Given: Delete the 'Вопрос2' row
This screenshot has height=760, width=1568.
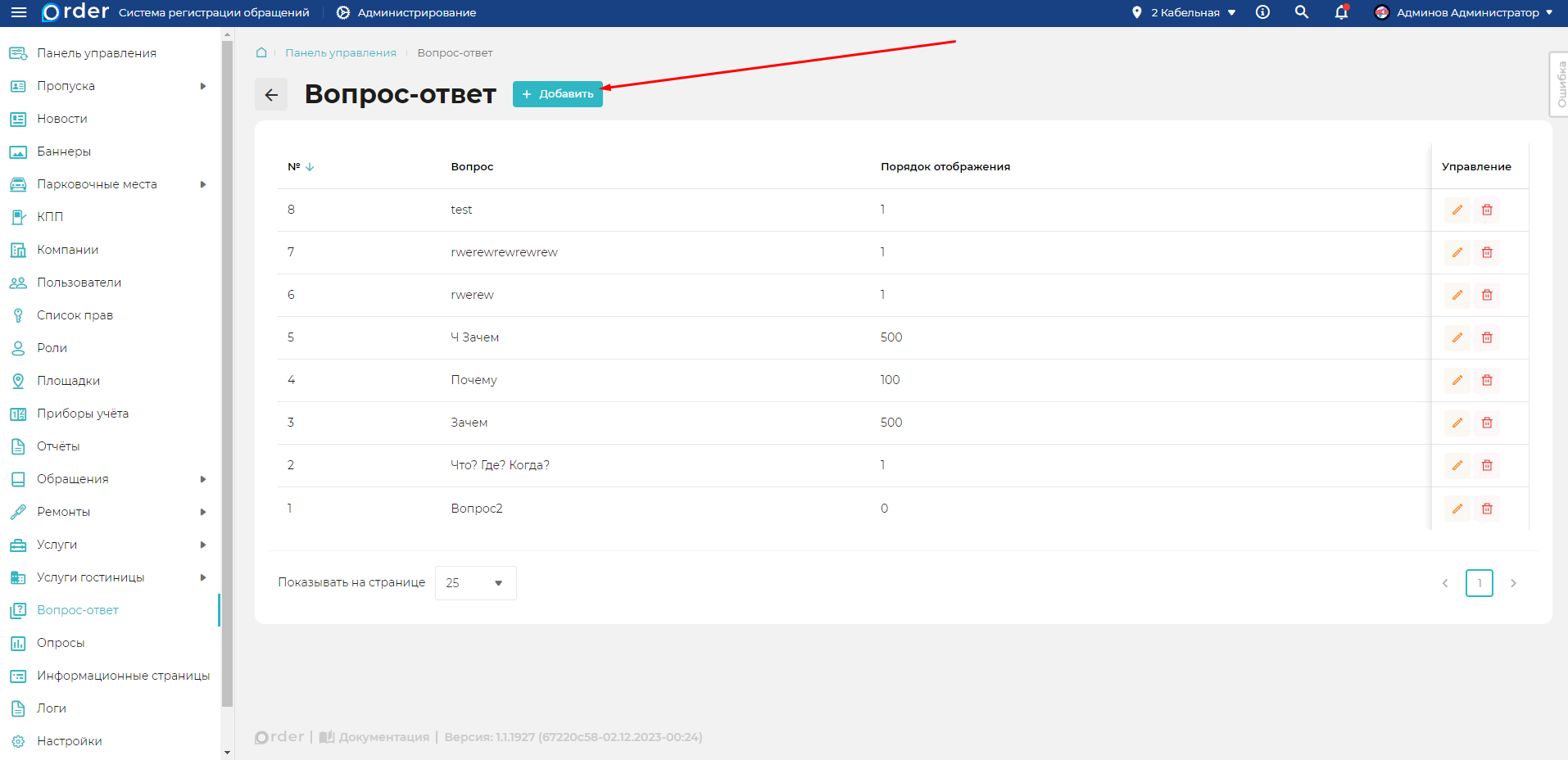Looking at the screenshot, I should click(x=1487, y=509).
